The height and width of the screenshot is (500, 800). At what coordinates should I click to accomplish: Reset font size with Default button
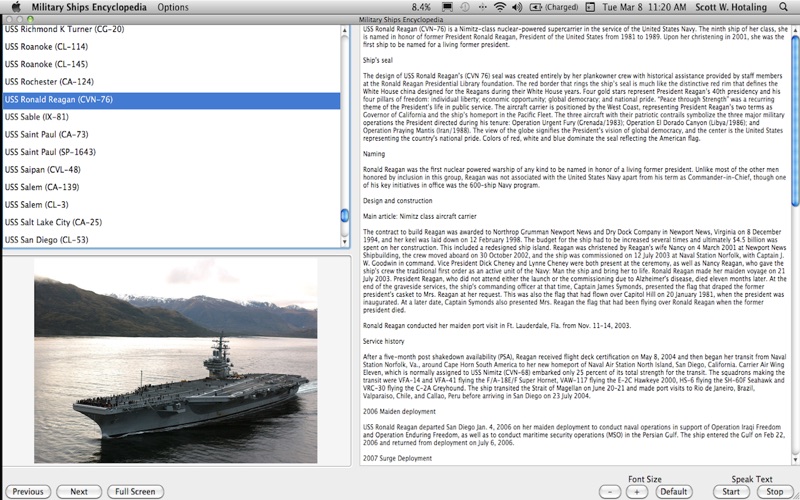pos(673,492)
